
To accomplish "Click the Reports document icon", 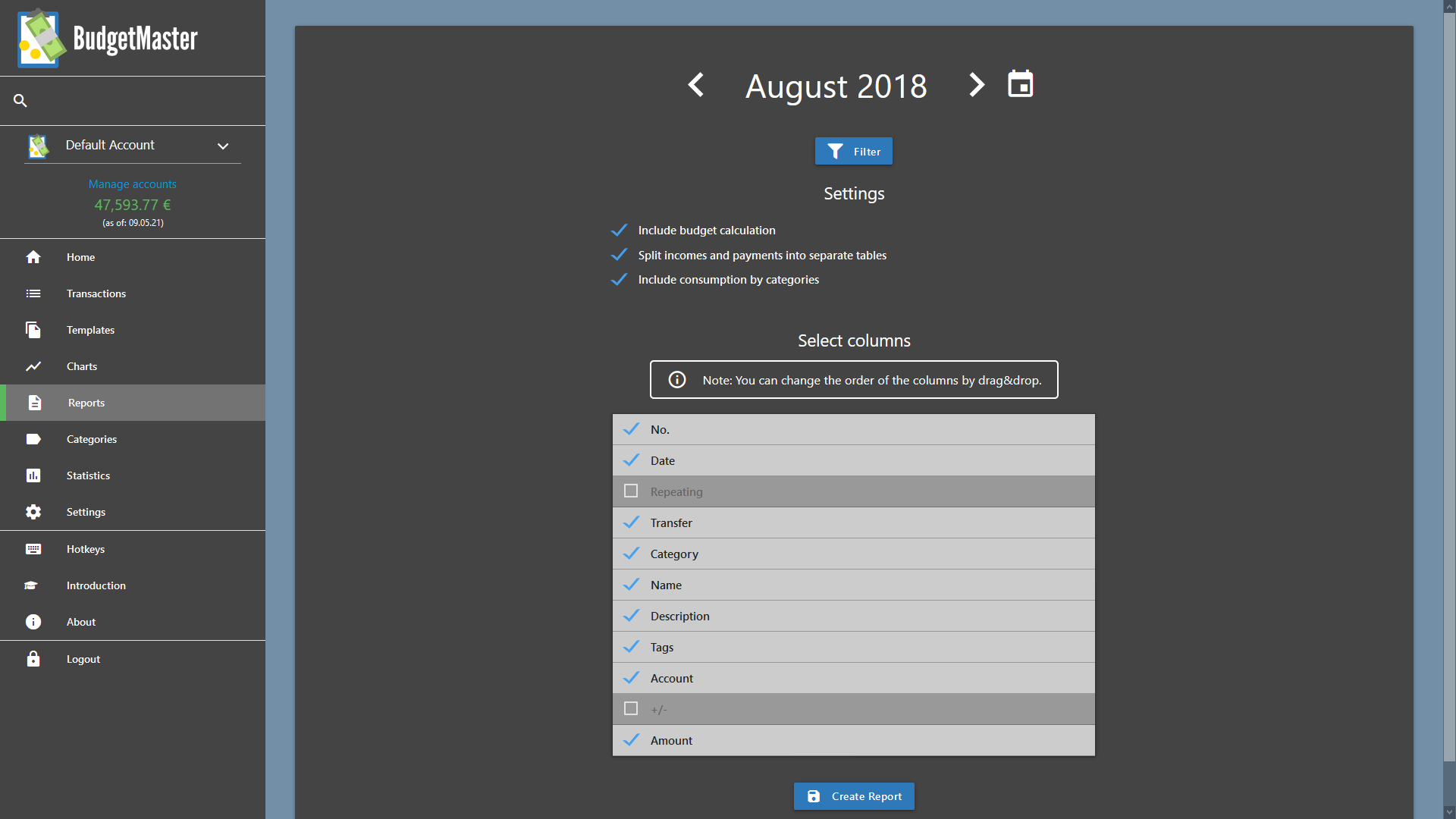I will coord(35,403).
